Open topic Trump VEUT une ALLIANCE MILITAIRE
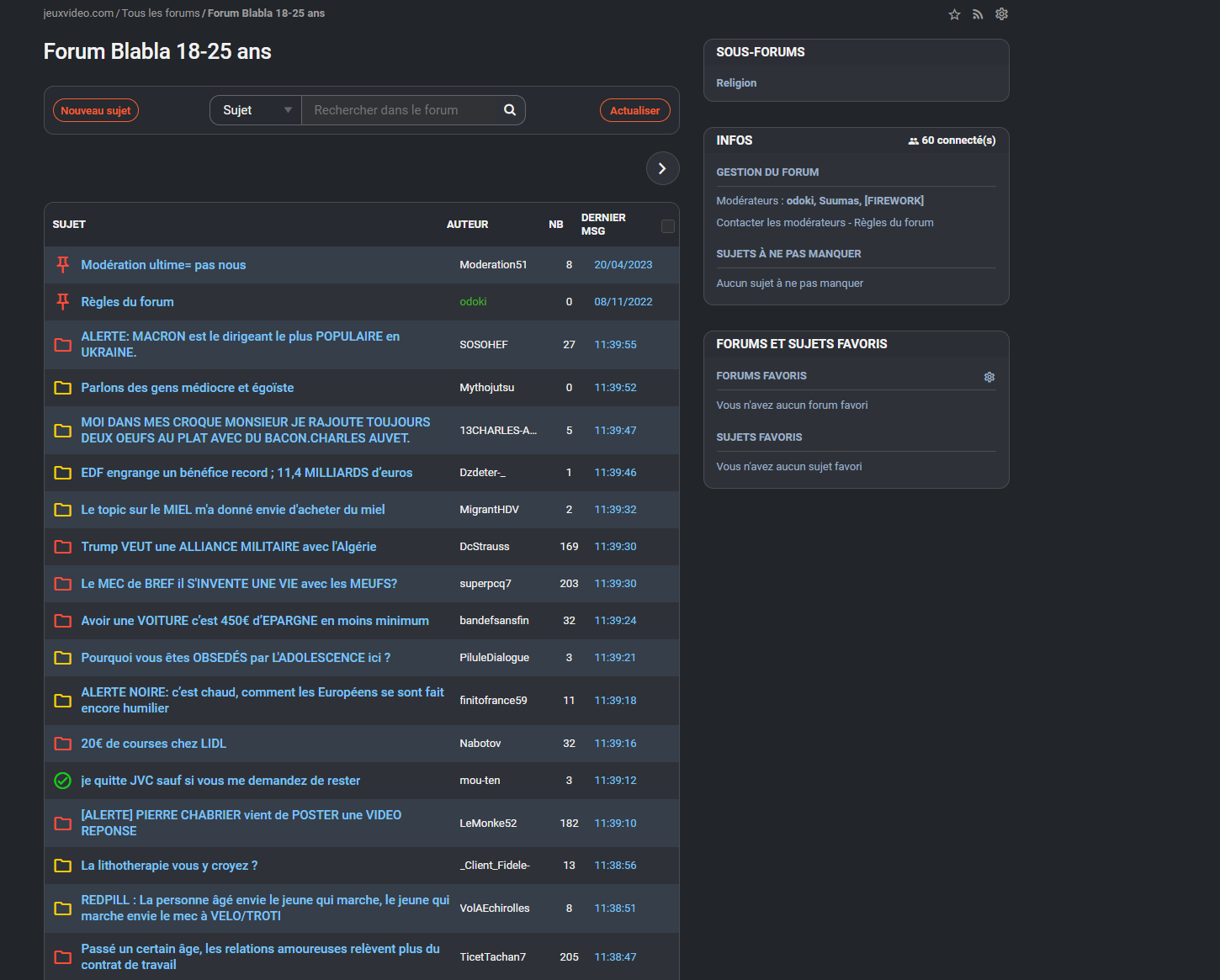1220x980 pixels. click(x=229, y=547)
